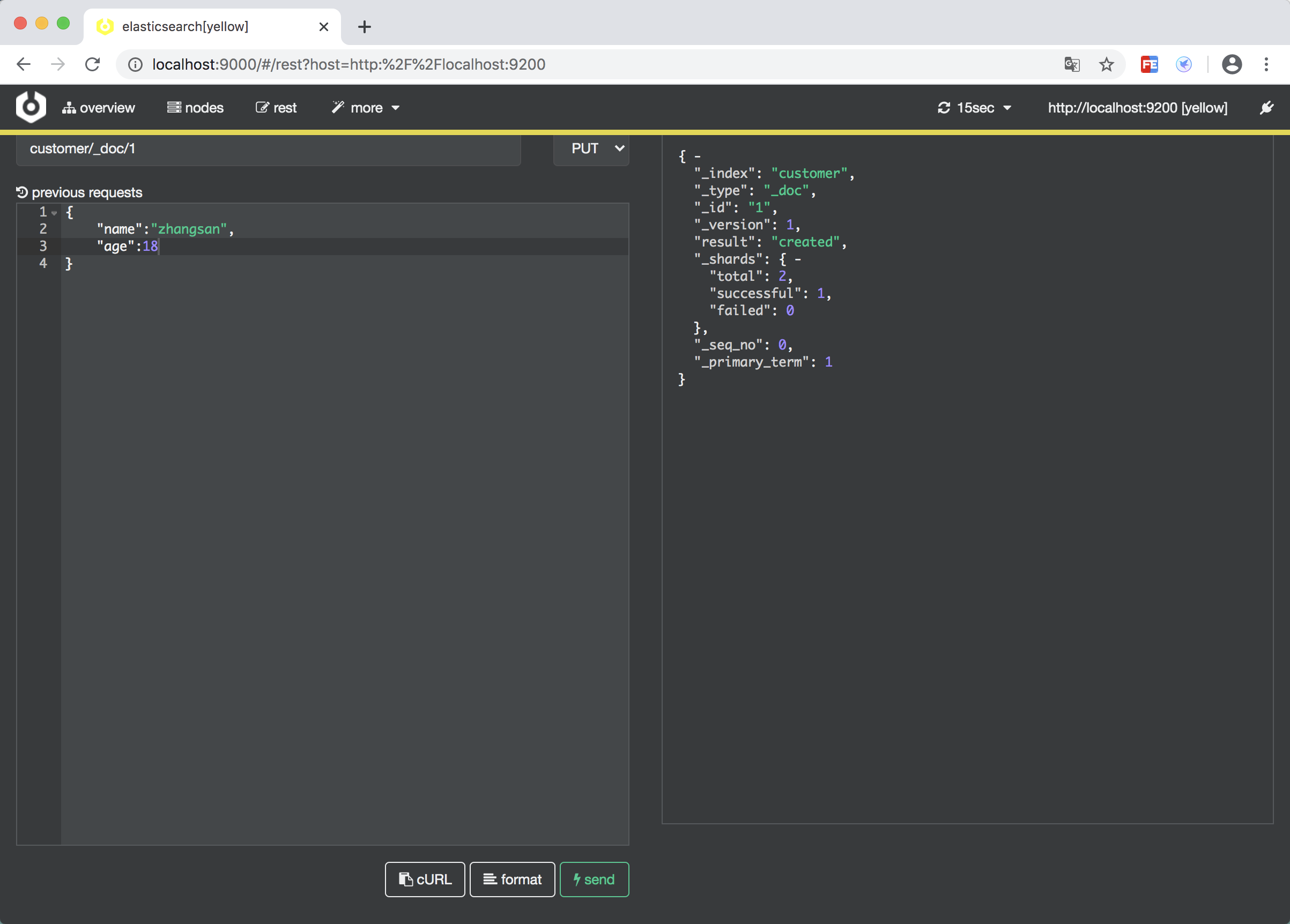Click the format button
The height and width of the screenshot is (924, 1290).
pyautogui.click(x=512, y=880)
